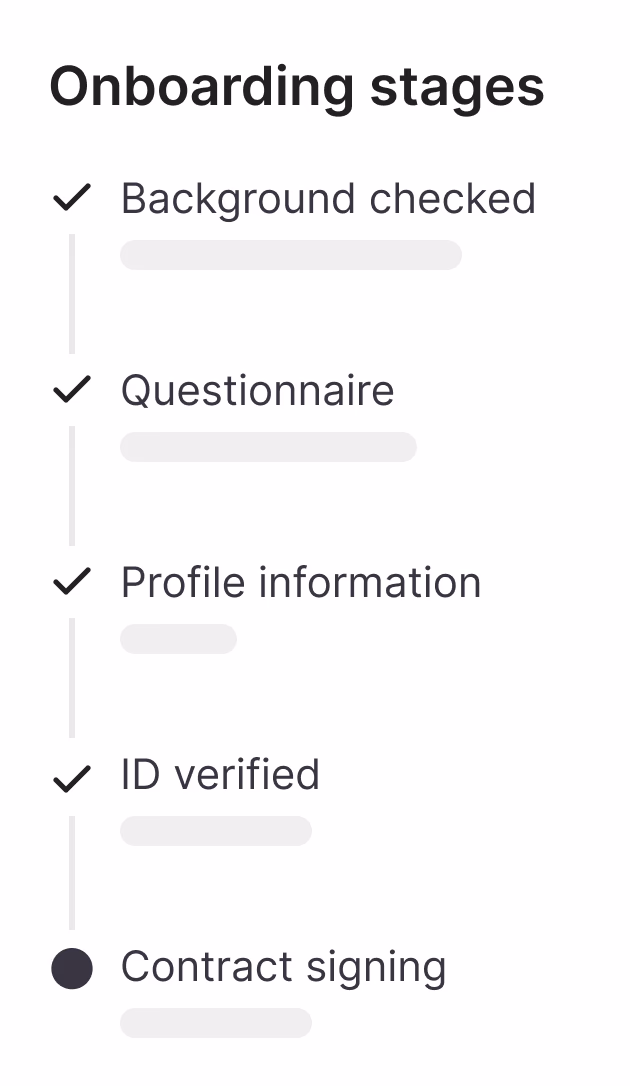Click the Contract signing current-step dot

pos(72,968)
